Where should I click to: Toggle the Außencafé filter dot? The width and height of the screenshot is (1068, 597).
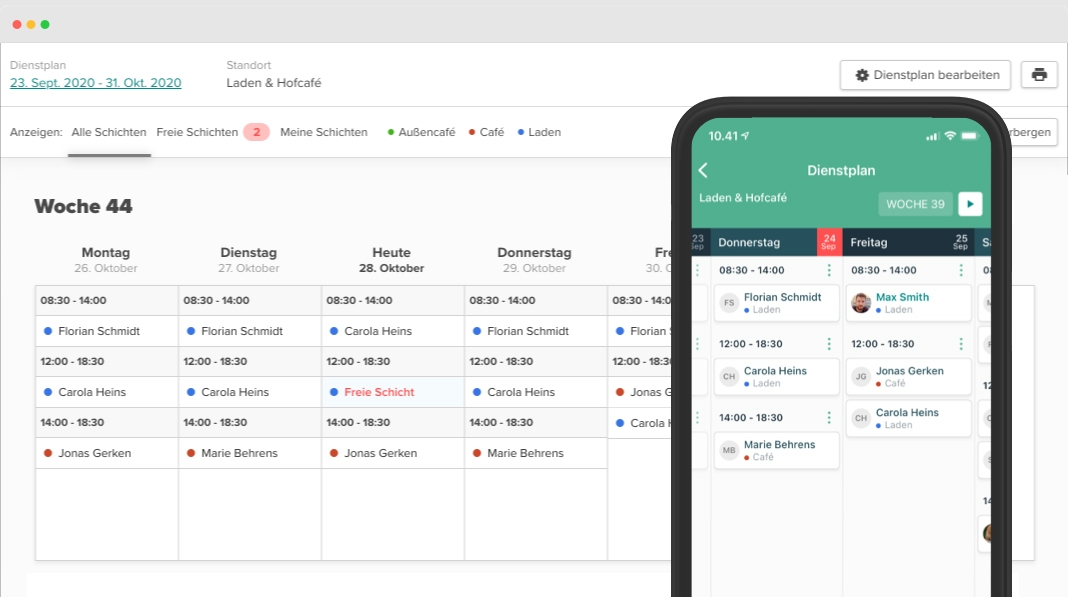(391, 132)
